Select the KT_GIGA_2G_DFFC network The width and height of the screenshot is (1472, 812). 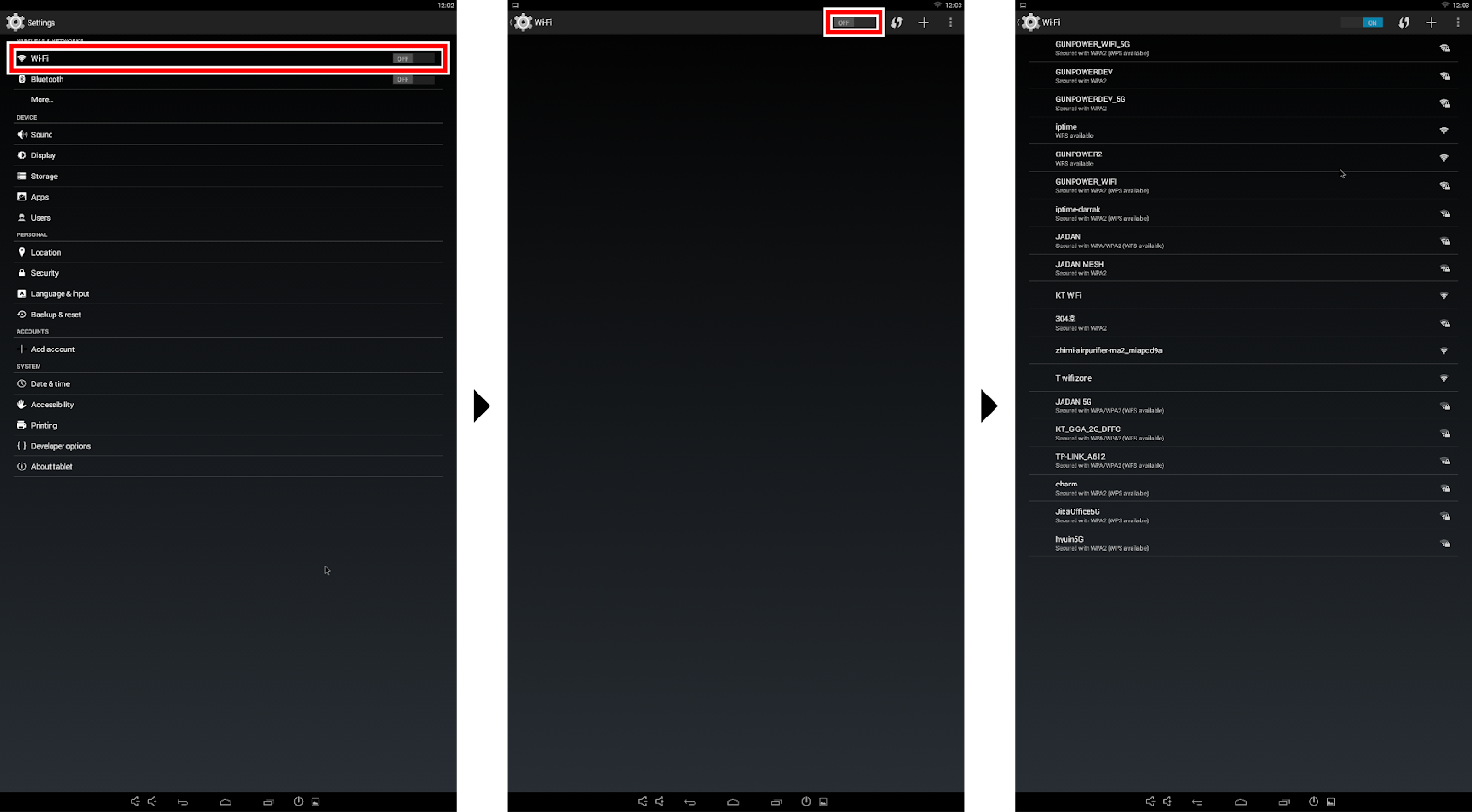coord(1243,433)
